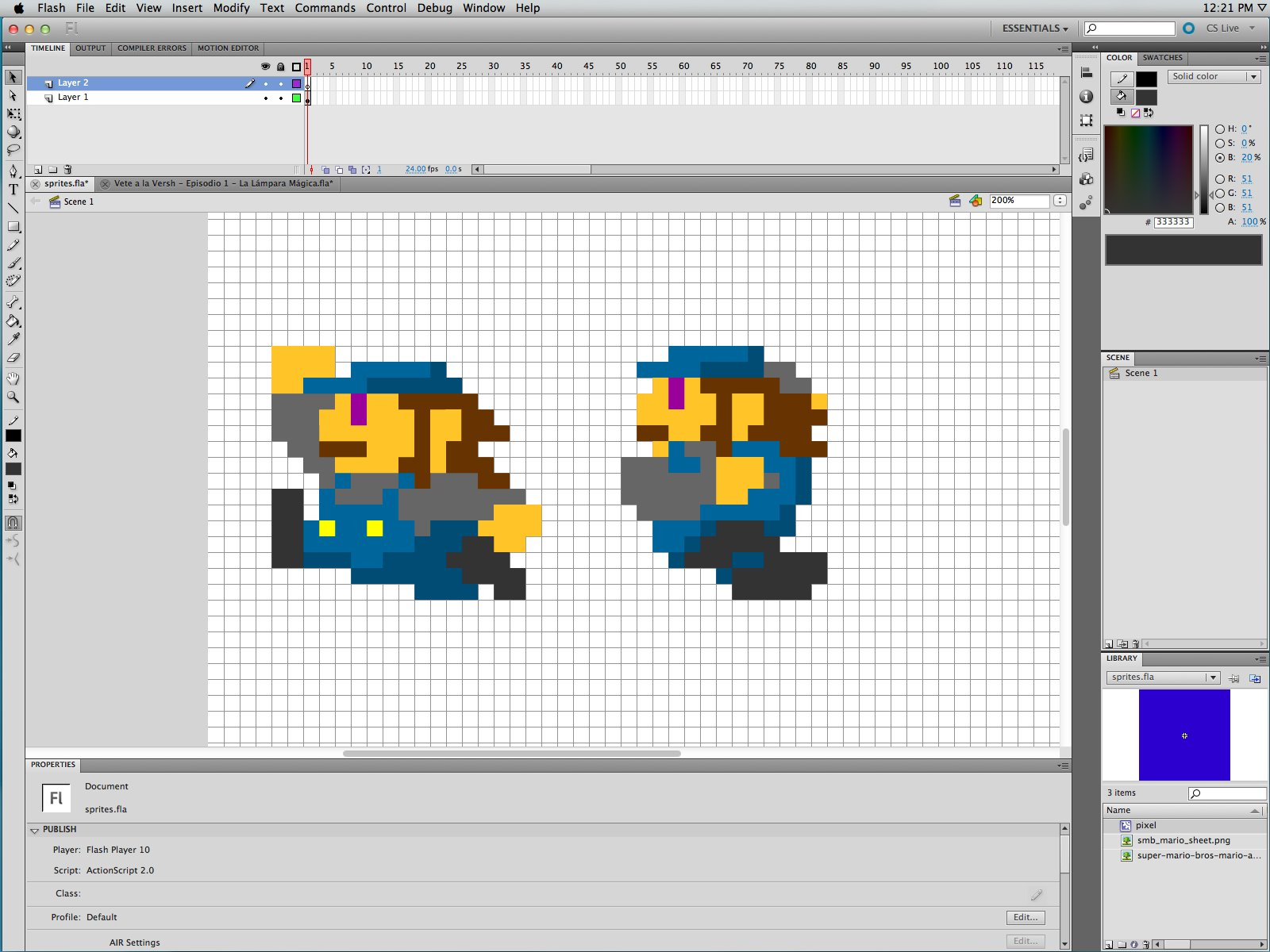Toggle lock dot for Layer 2
This screenshot has height=952, width=1270.
280,83
